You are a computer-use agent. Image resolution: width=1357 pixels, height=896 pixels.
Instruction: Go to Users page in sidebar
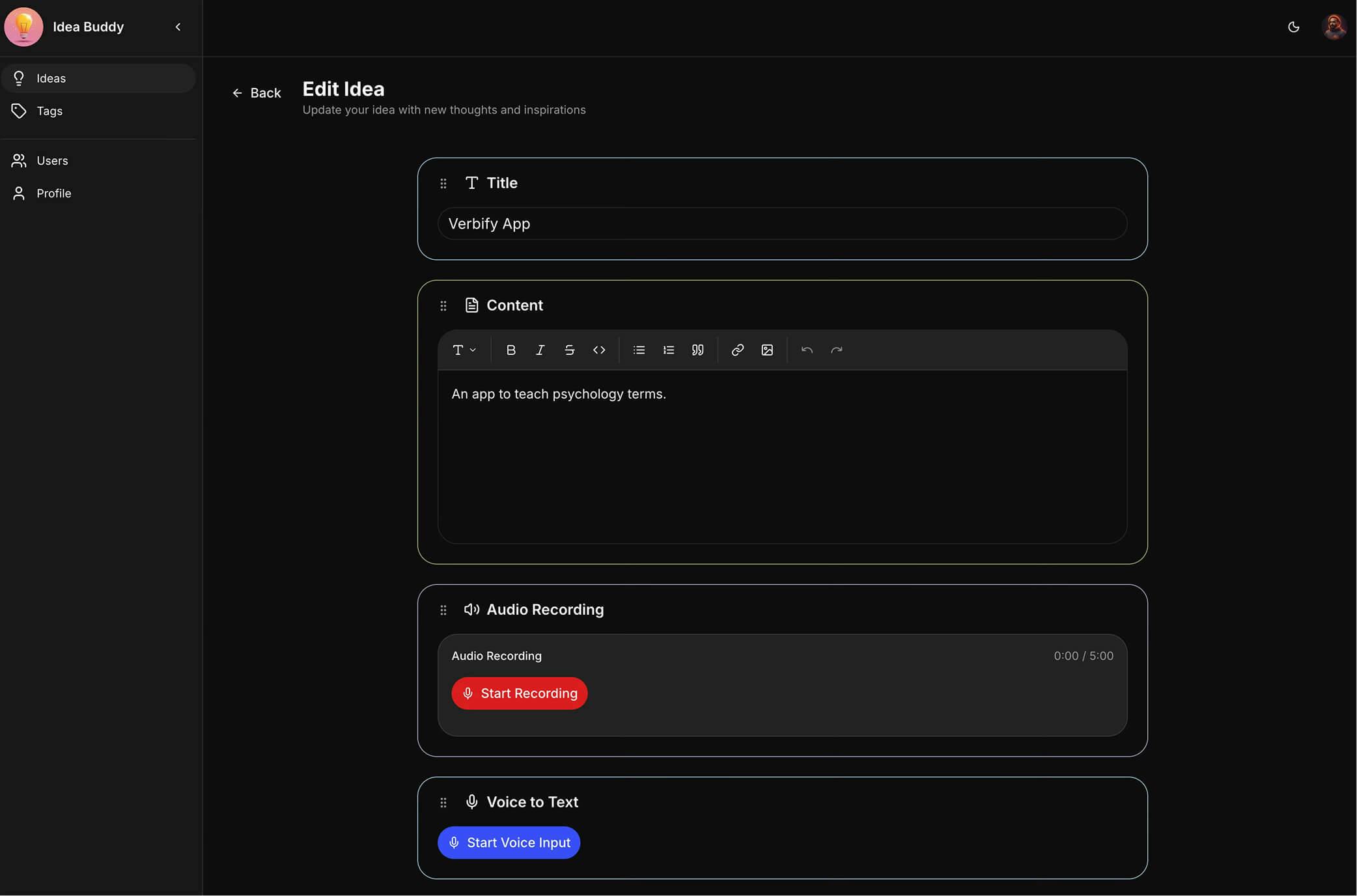(x=52, y=161)
